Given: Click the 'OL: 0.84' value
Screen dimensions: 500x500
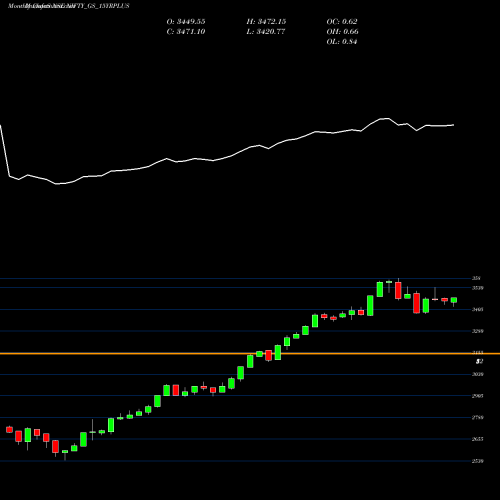Looking at the screenshot, I should point(342,42).
